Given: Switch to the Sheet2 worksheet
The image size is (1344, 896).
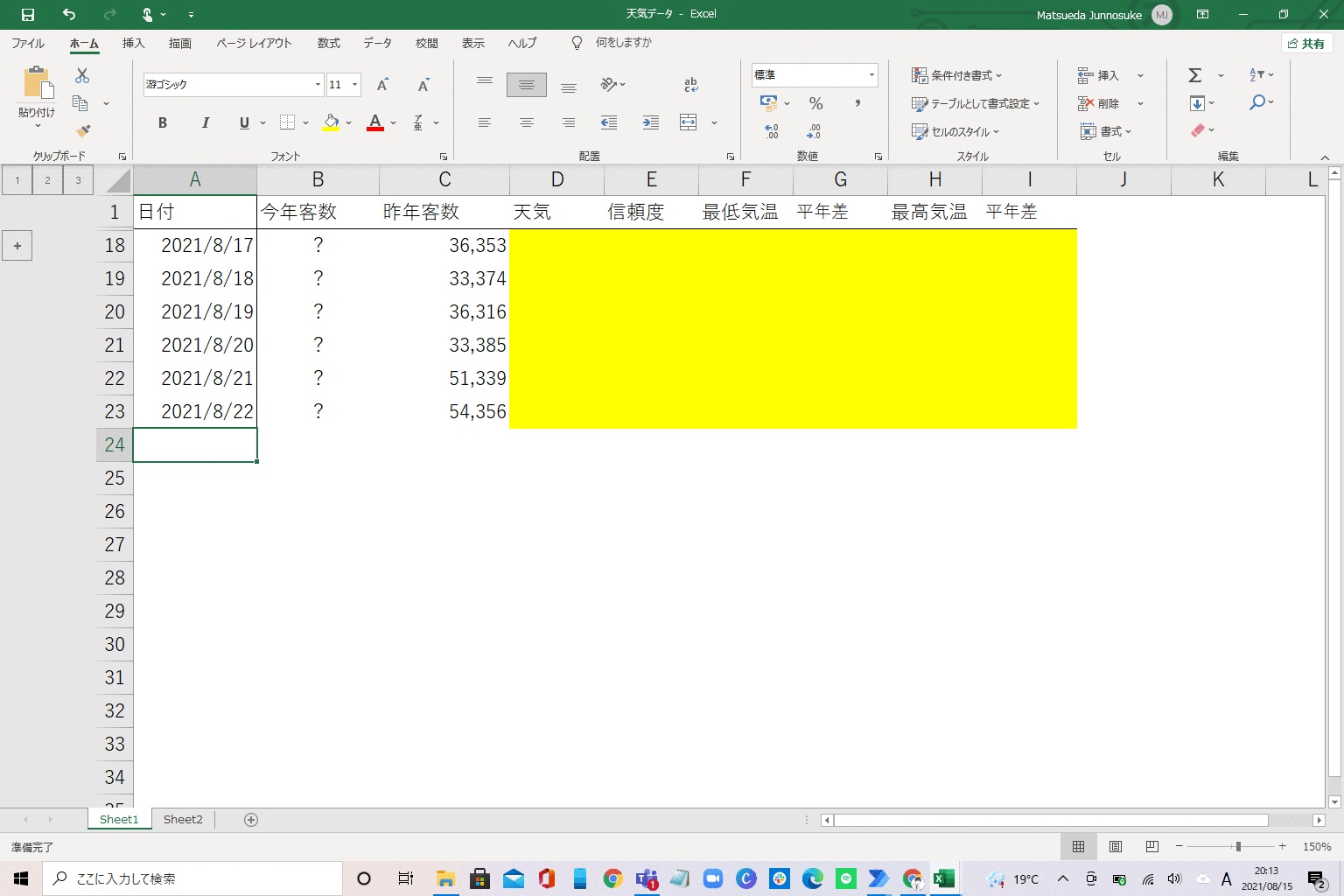Looking at the screenshot, I should (182, 819).
